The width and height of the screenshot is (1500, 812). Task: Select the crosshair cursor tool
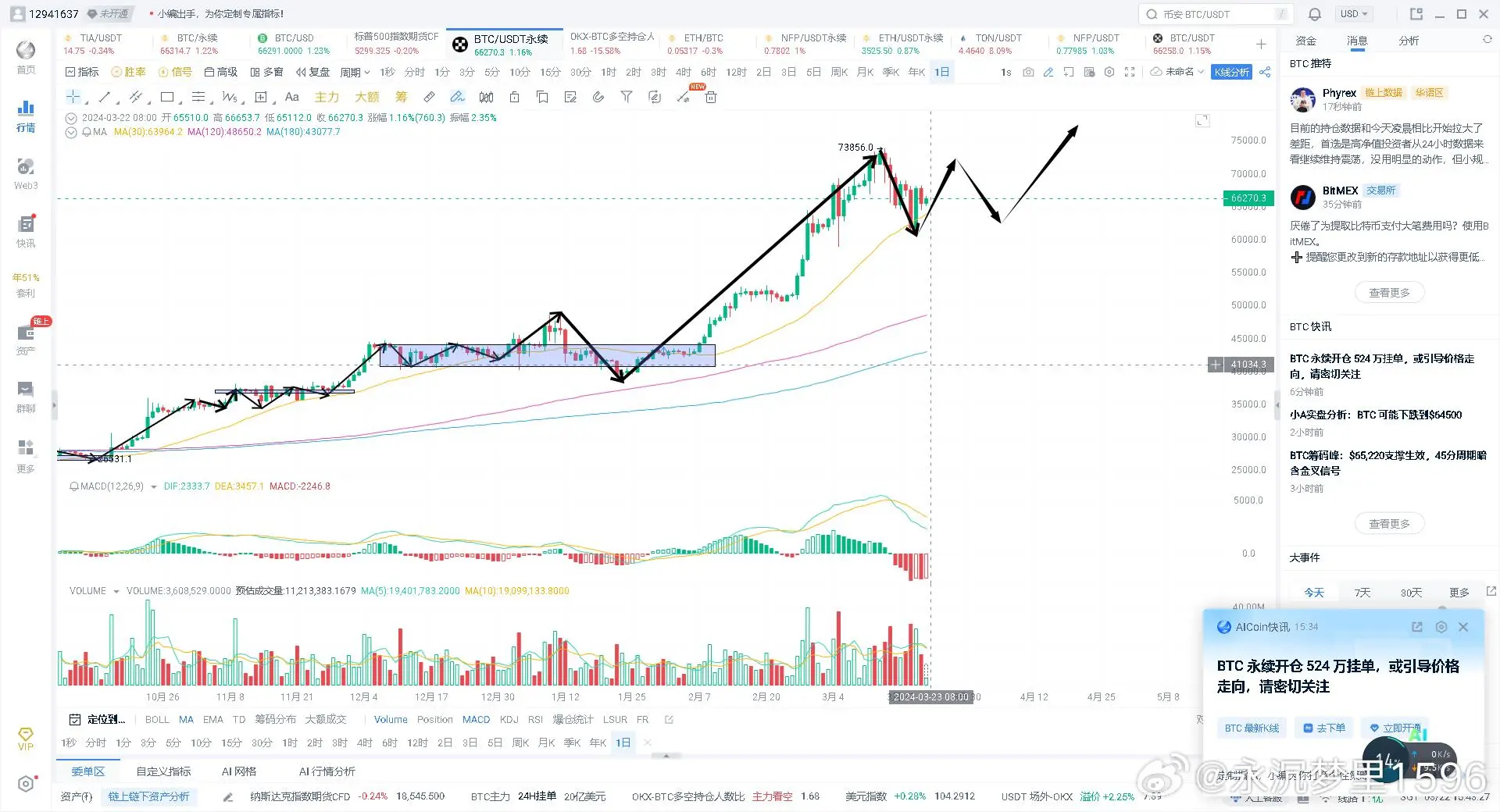click(73, 97)
